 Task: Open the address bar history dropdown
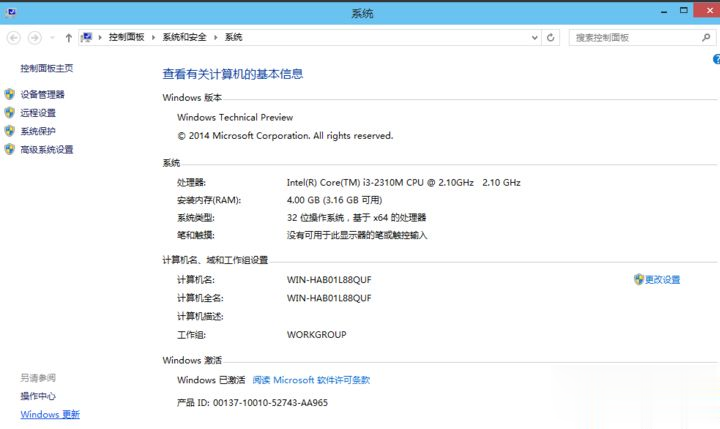pyautogui.click(x=534, y=38)
